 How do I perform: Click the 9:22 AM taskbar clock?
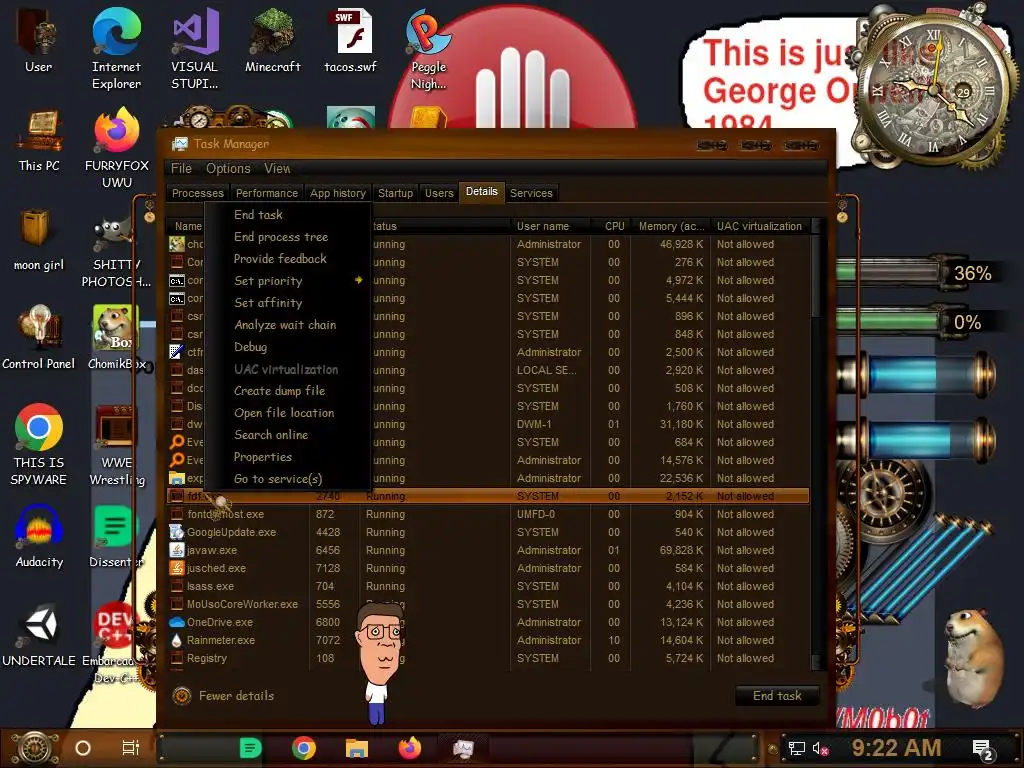(896, 748)
